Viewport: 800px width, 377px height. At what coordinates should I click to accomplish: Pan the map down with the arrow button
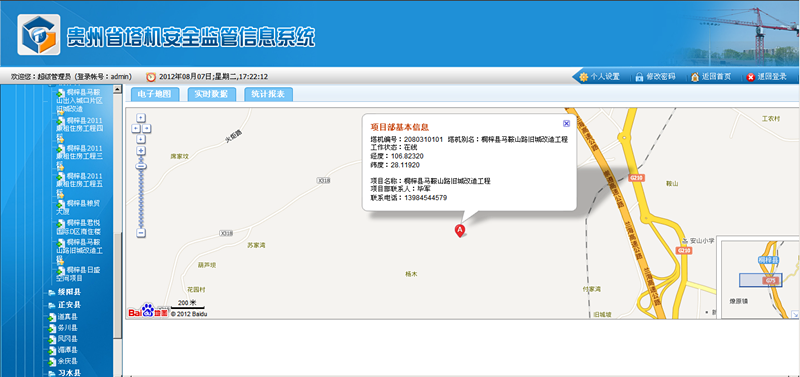(x=141, y=139)
